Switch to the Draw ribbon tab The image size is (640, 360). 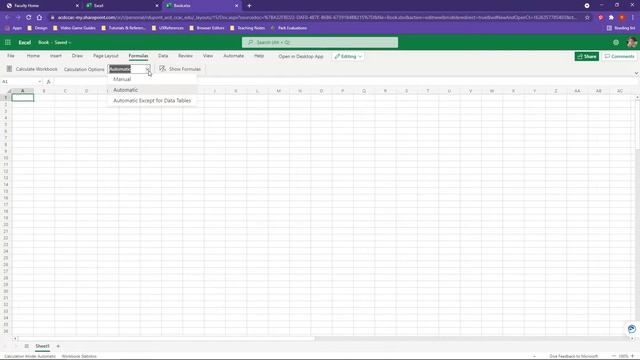77,56
